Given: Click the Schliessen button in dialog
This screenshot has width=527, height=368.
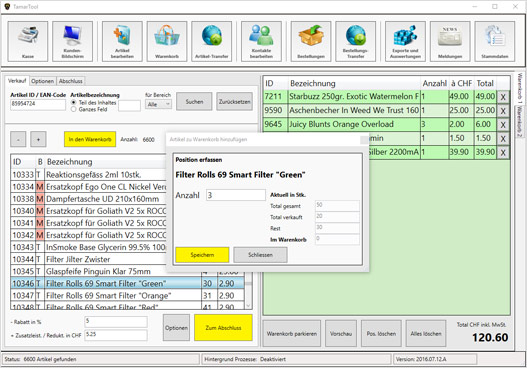Looking at the screenshot, I should (x=260, y=255).
